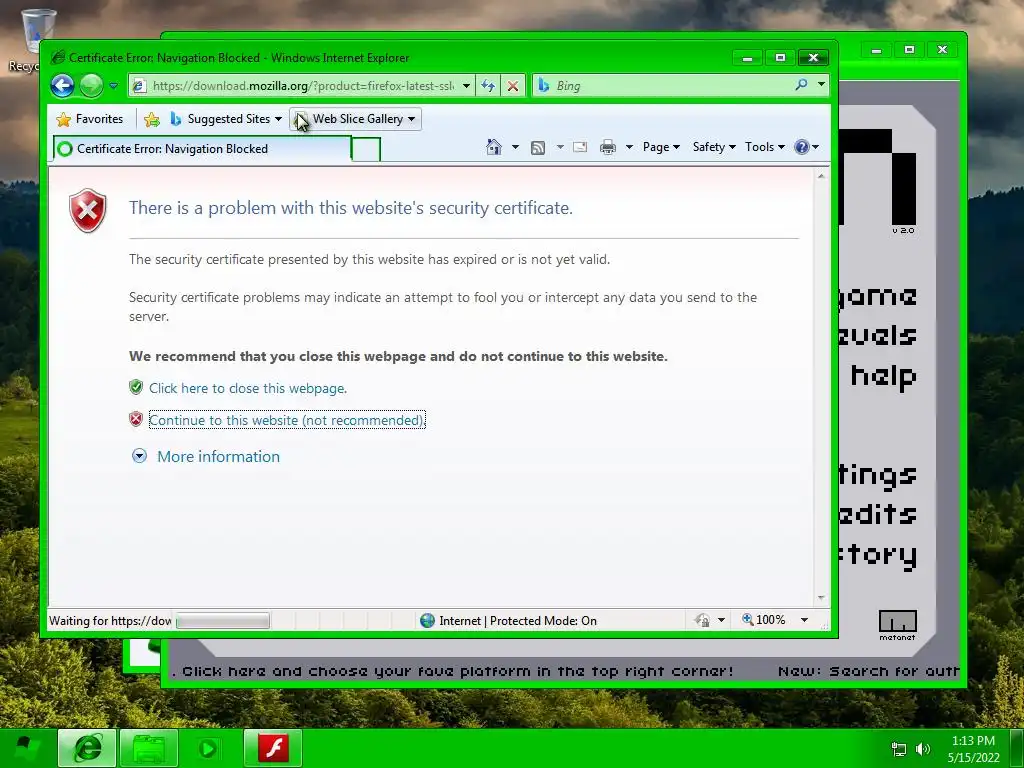Screen dimensions: 1024x768
Task: Select 'help' in the game window
Action: [x=884, y=376]
